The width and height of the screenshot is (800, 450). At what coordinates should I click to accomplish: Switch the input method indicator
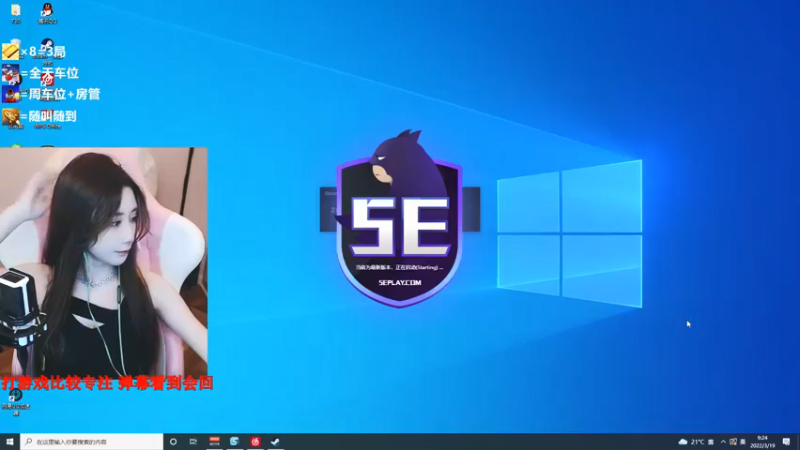tap(743, 442)
